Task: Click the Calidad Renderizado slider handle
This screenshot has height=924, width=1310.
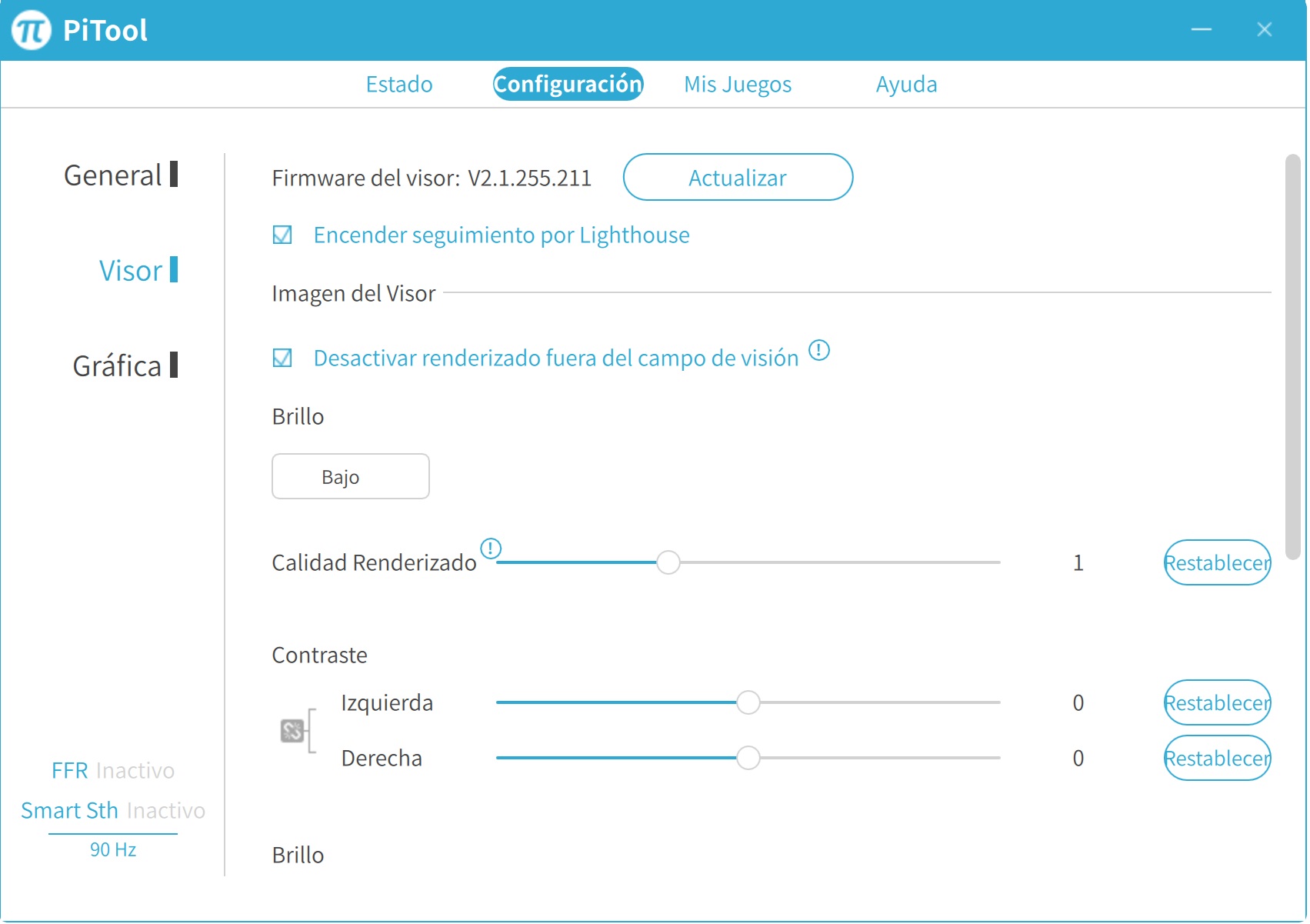Action: click(668, 562)
